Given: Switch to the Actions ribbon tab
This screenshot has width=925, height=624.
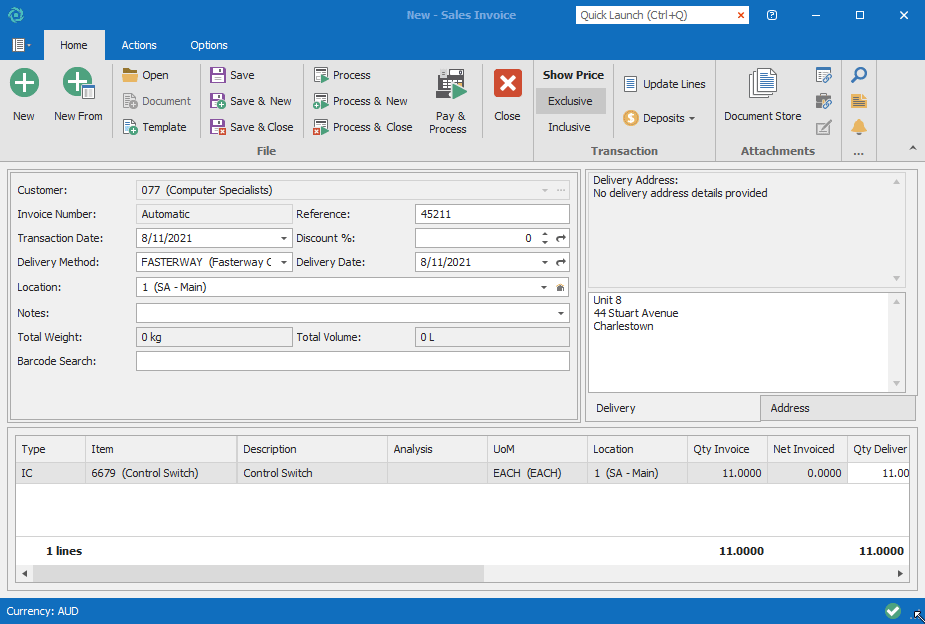Looking at the screenshot, I should [x=139, y=45].
